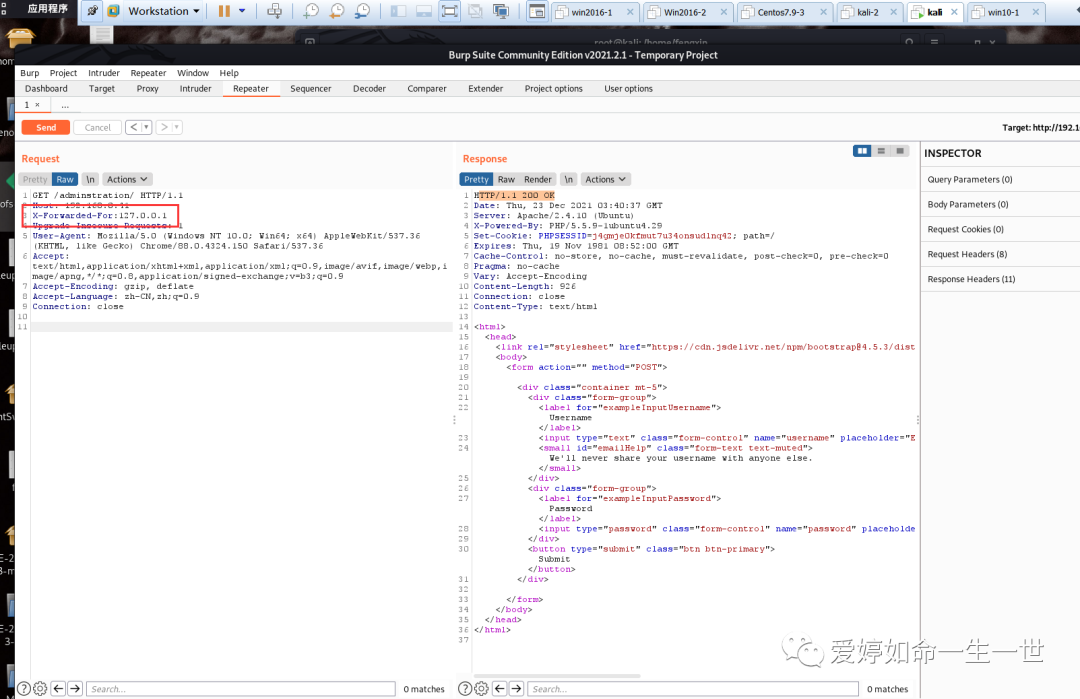Image resolution: width=1080 pixels, height=699 pixels.
Task: Switch to the Centos7.9-3 VM tab
Action: pos(780,12)
